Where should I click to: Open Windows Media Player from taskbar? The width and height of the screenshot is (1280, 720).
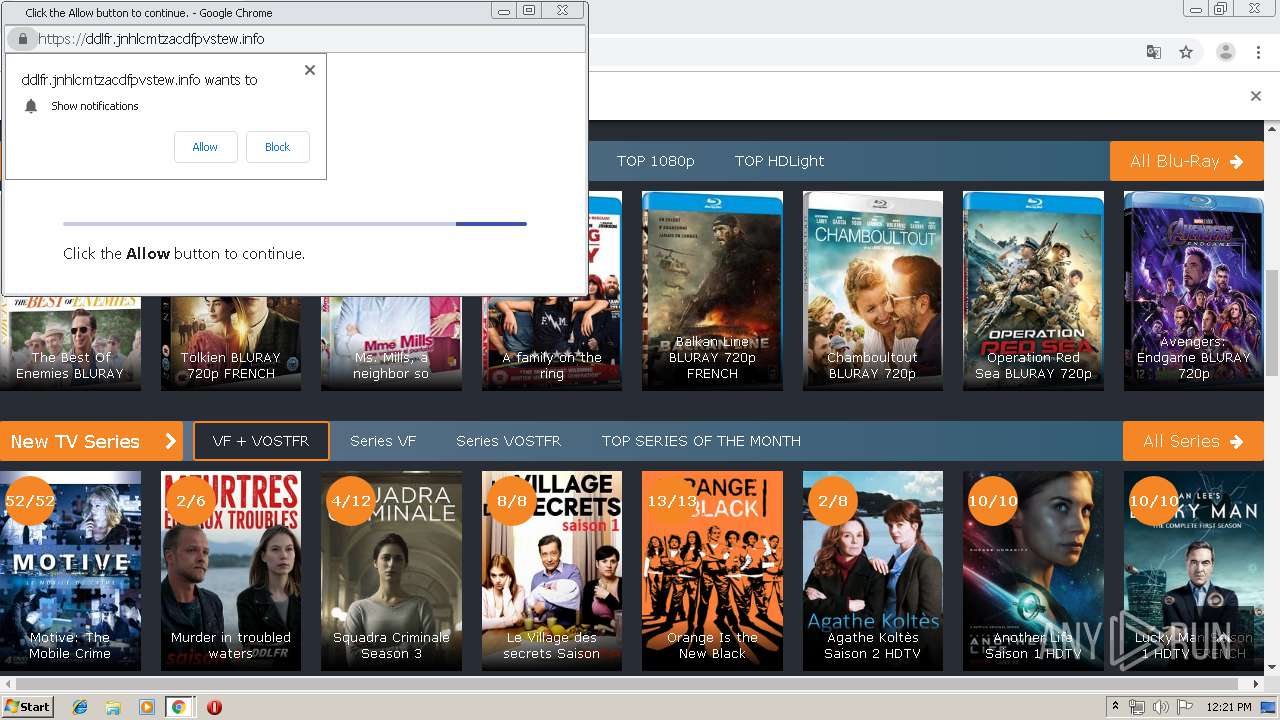pos(146,707)
